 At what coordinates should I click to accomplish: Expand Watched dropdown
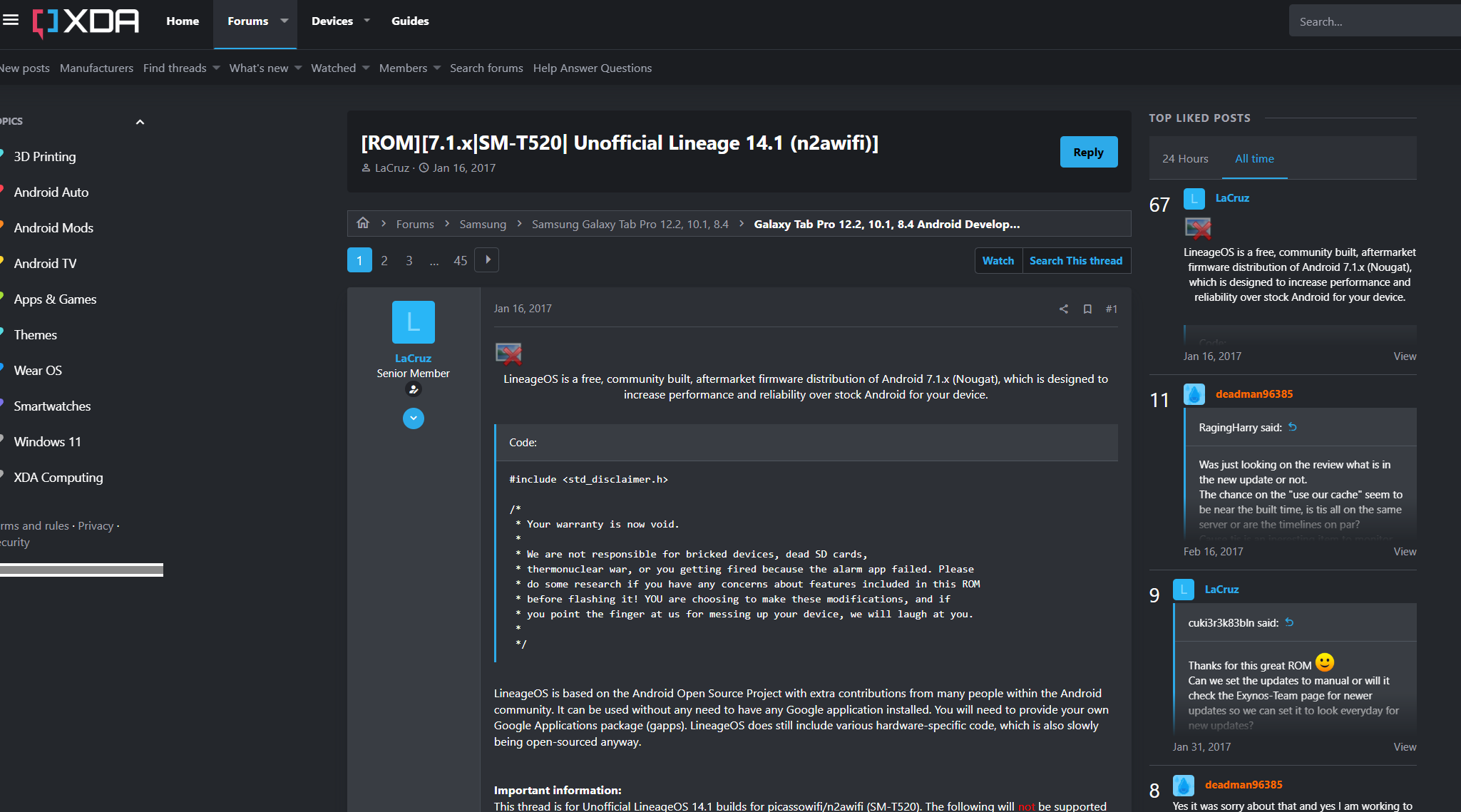tap(366, 68)
